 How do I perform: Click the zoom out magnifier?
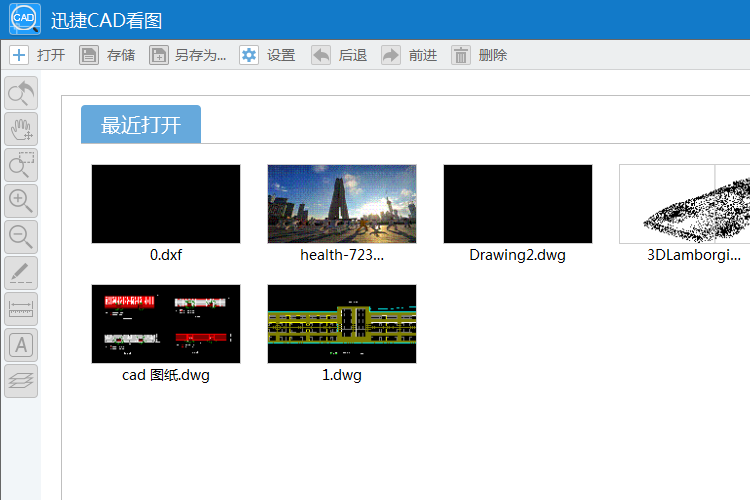point(21,237)
